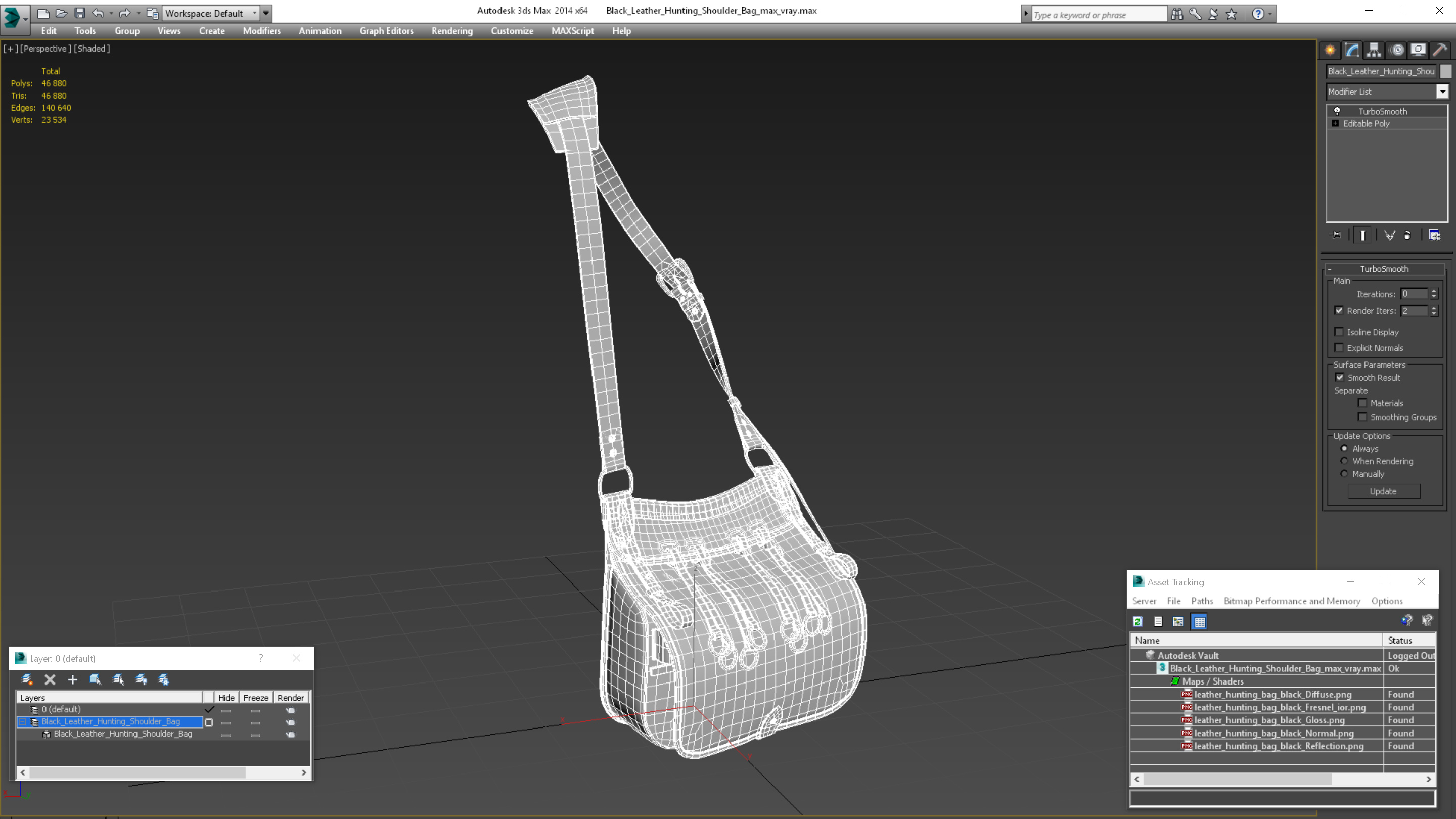Click the object color swatch beside name field

coord(1446,71)
